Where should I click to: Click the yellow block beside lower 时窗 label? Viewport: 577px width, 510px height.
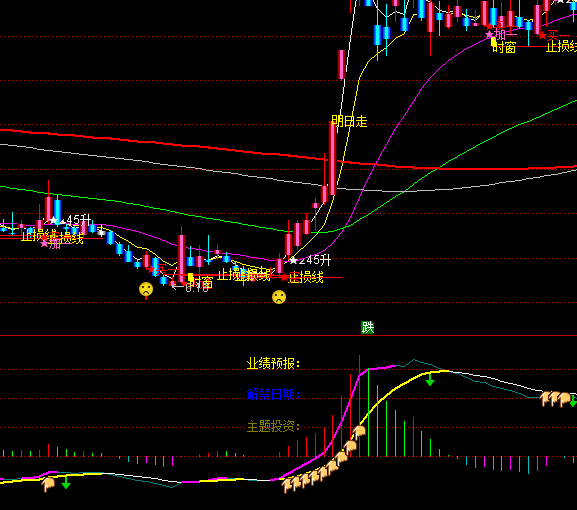pos(190,277)
